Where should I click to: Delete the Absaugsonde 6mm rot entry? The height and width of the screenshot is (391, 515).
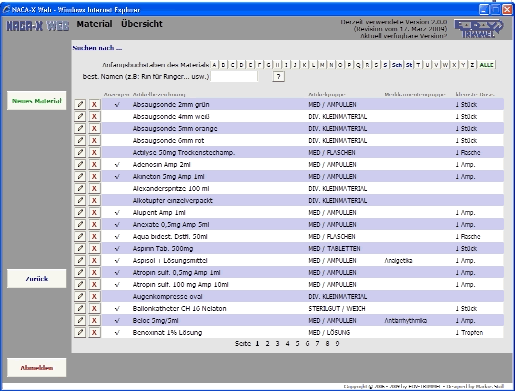(94, 141)
